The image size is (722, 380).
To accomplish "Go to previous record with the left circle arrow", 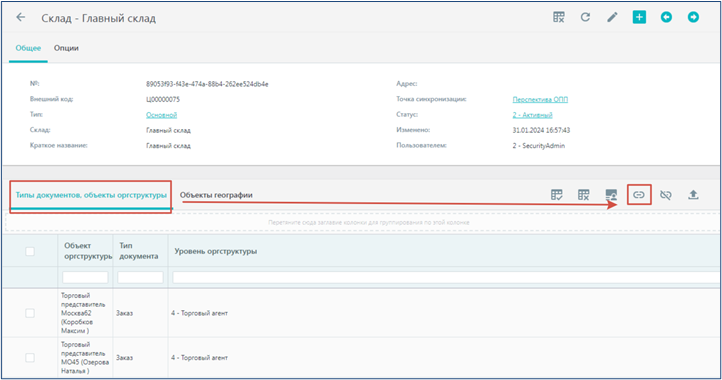I will [x=666, y=18].
